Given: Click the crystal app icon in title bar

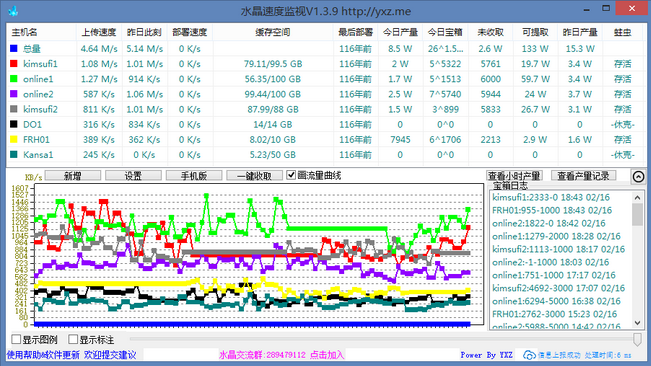Looking at the screenshot, I should point(13,11).
